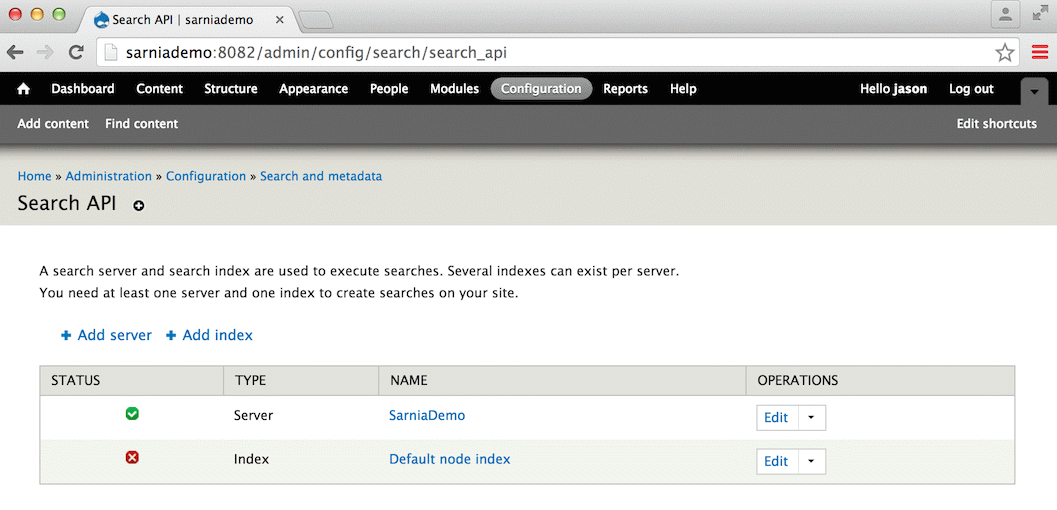This screenshot has height=510, width=1057.
Task: Click the Drupal home icon in admin toolbar
Action: pos(24,89)
